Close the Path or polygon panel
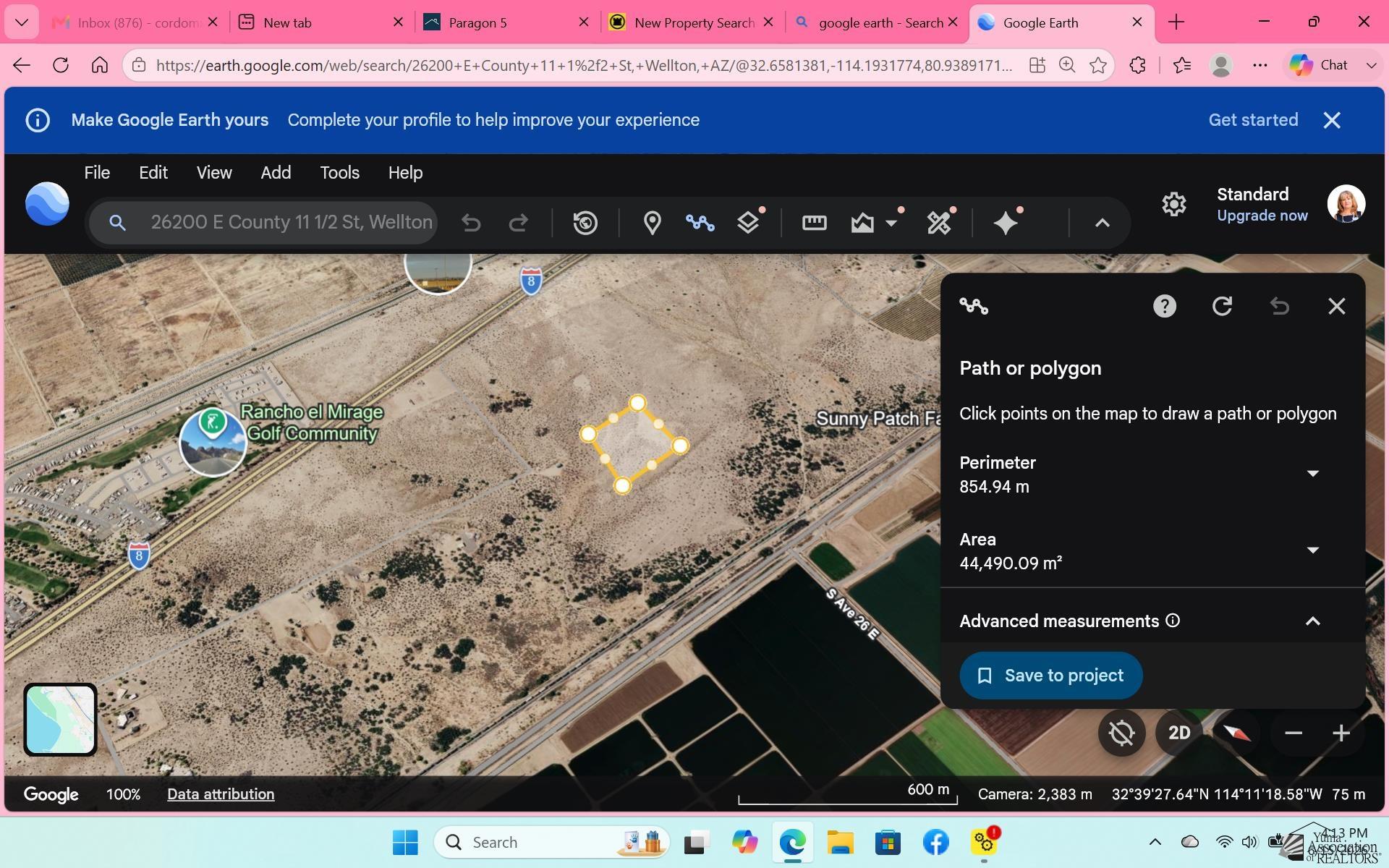 point(1336,306)
